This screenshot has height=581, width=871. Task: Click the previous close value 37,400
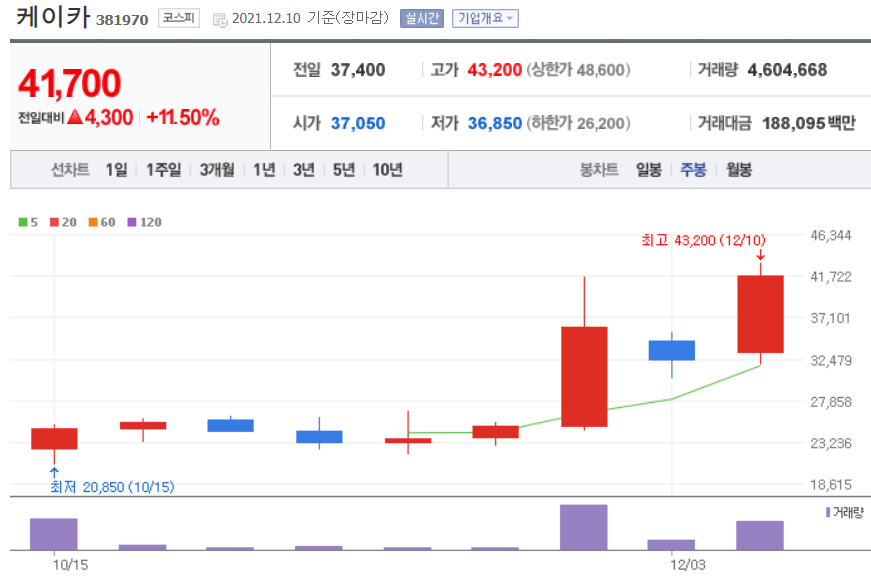(358, 70)
